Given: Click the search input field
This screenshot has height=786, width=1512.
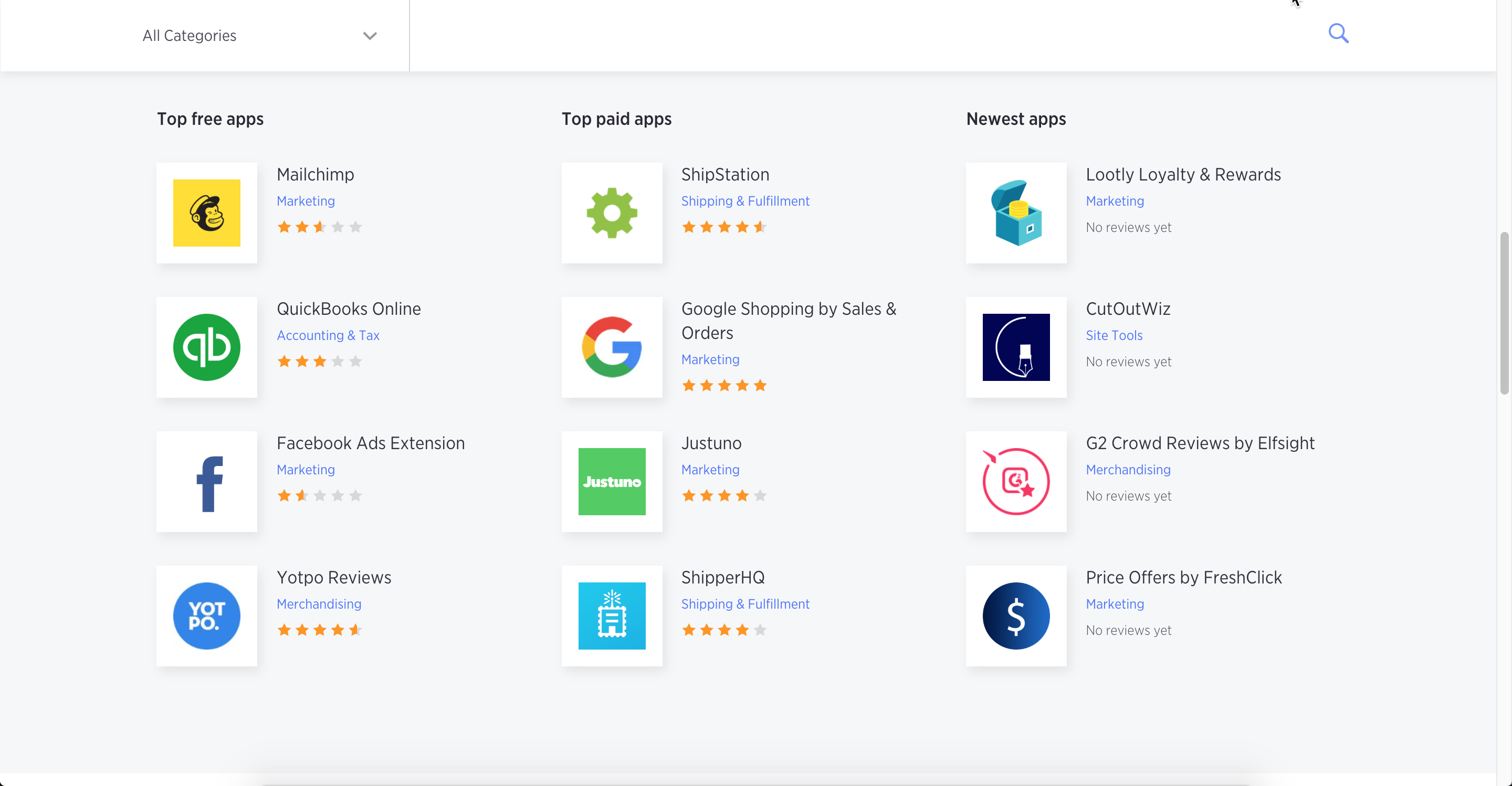Looking at the screenshot, I should pos(863,35).
